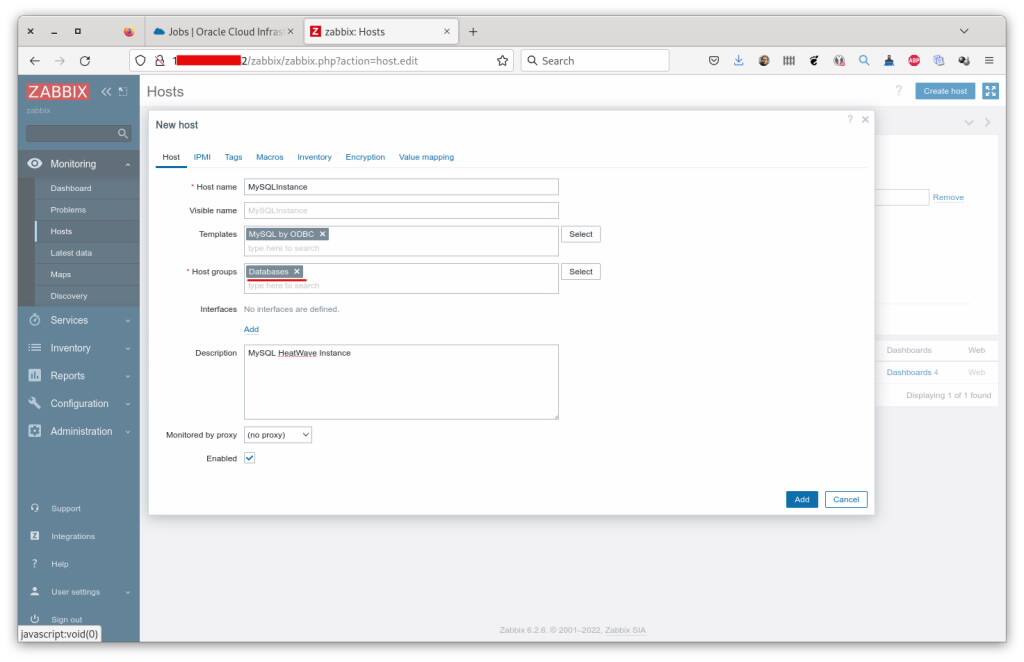Click the Visible name input field
Image resolution: width=1024 pixels, height=662 pixels.
(x=401, y=210)
